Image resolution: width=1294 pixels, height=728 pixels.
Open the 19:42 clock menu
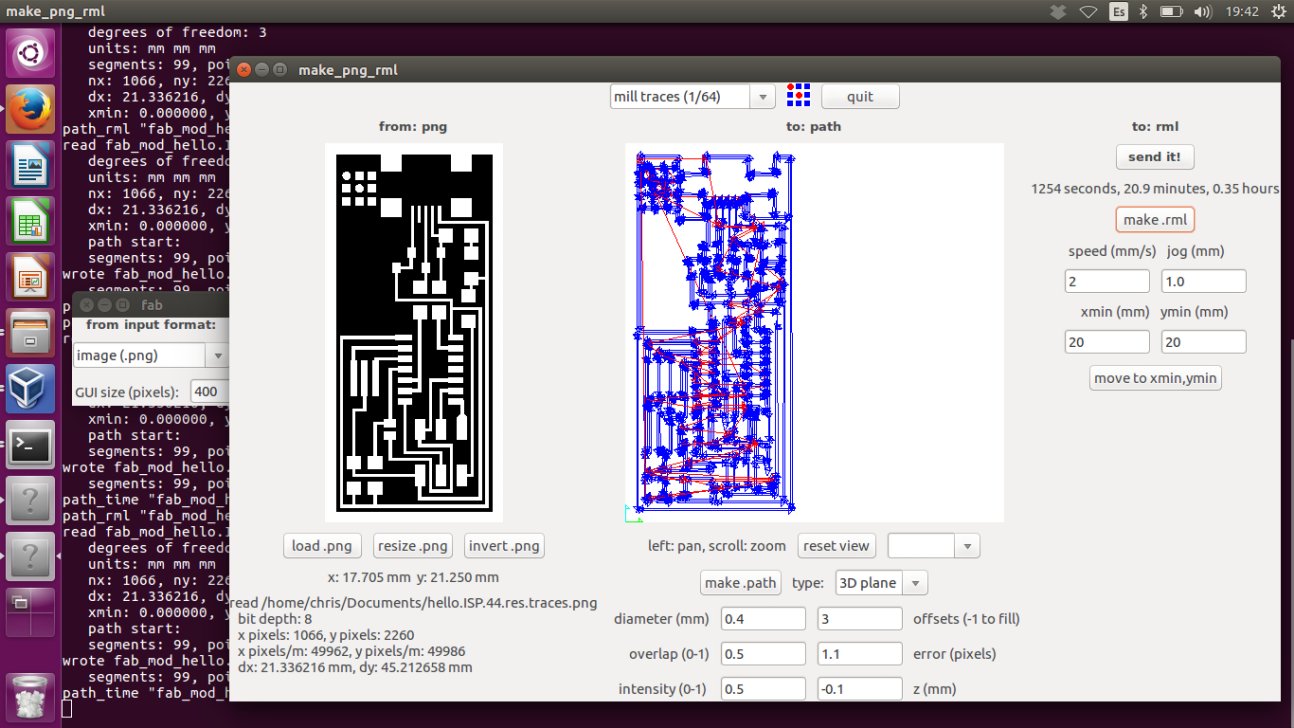[x=1240, y=12]
